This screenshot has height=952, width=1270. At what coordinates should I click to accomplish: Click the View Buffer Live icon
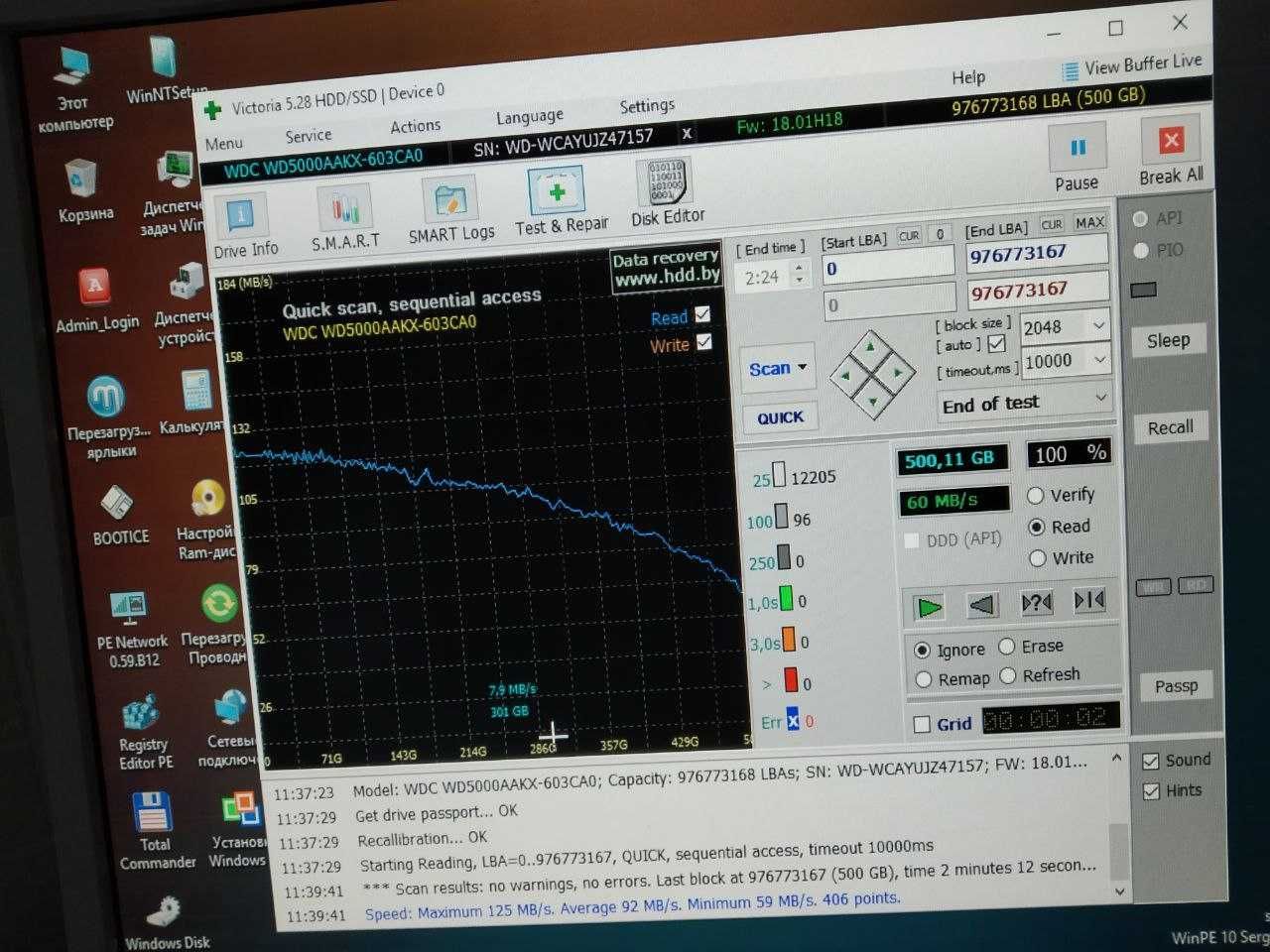(x=1070, y=71)
